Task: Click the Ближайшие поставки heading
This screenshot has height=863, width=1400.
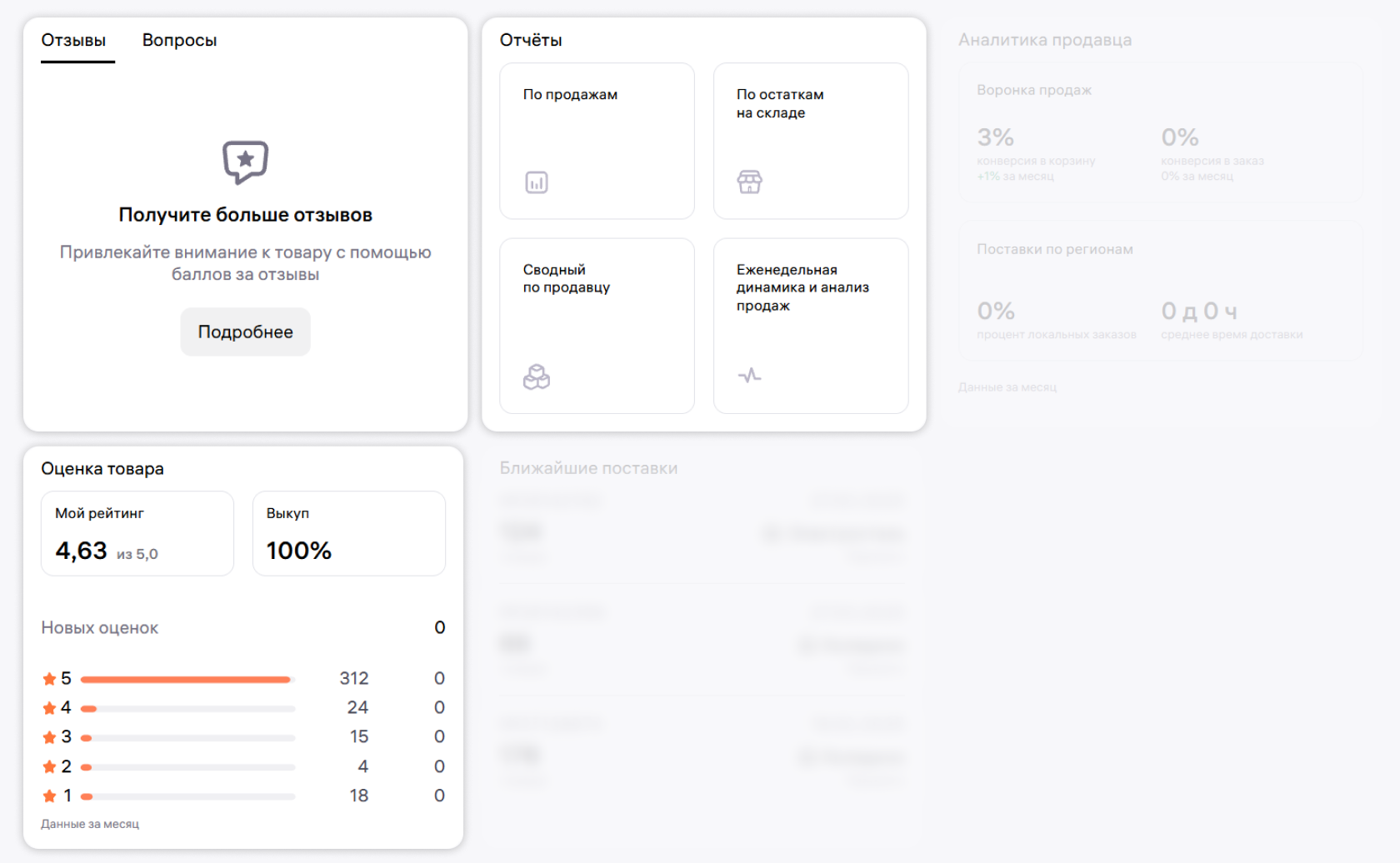Action: [588, 468]
